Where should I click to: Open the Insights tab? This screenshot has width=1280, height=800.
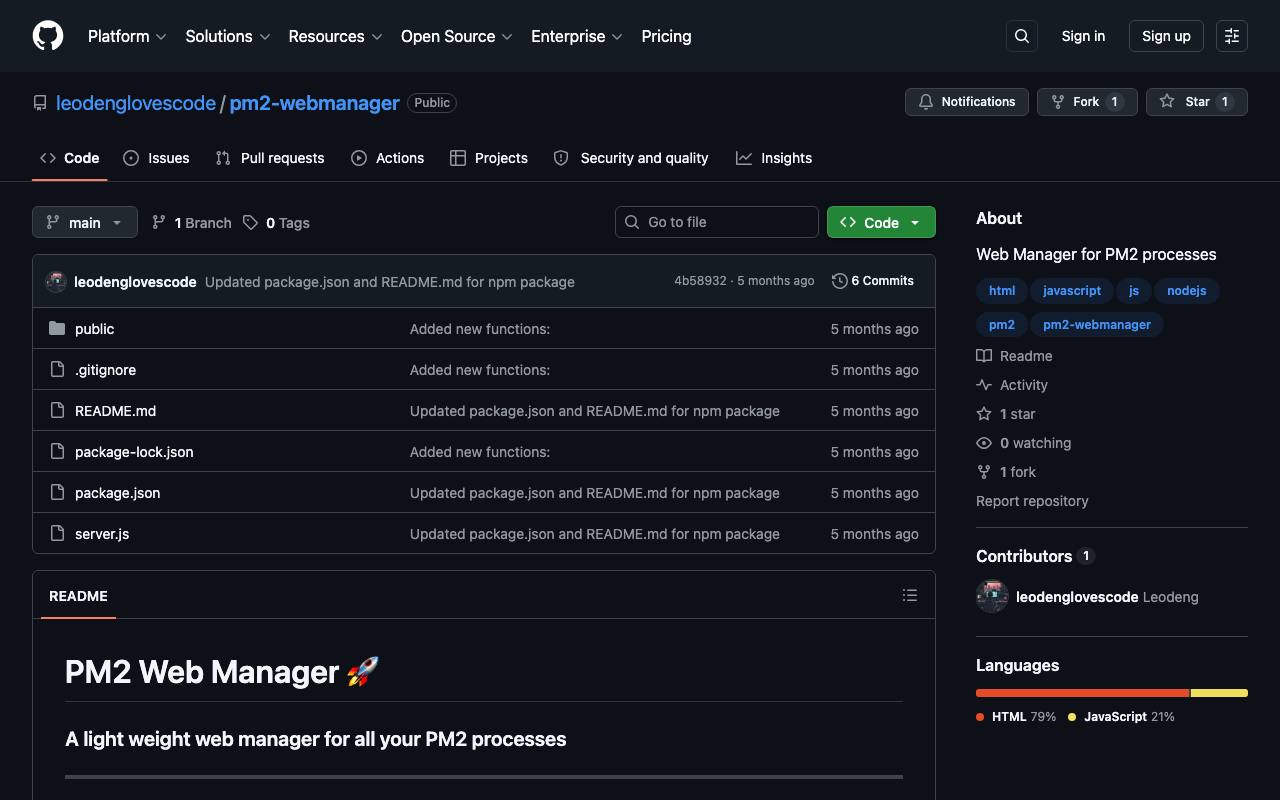click(x=774, y=158)
